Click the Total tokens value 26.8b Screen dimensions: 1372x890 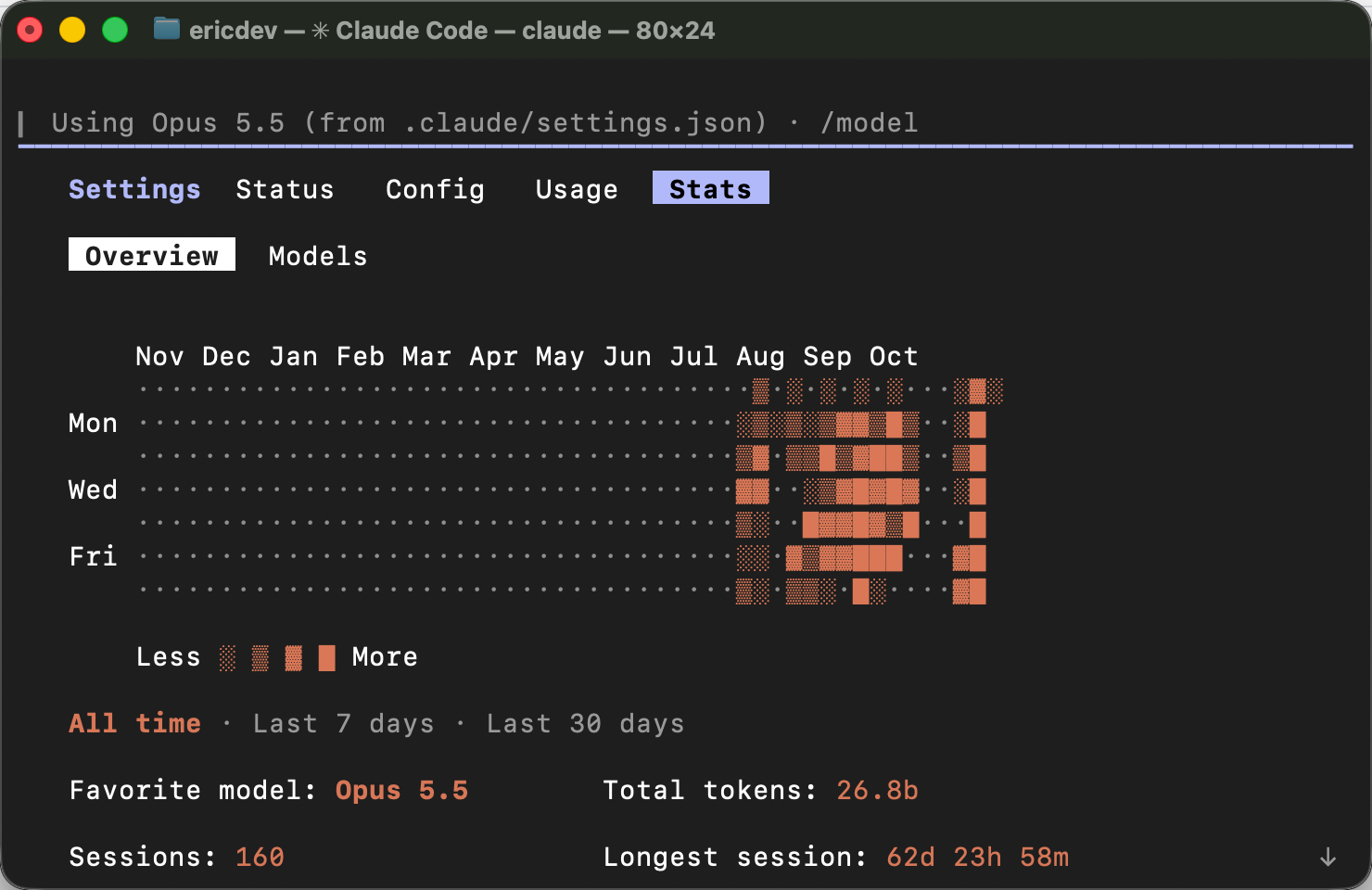coord(877,790)
